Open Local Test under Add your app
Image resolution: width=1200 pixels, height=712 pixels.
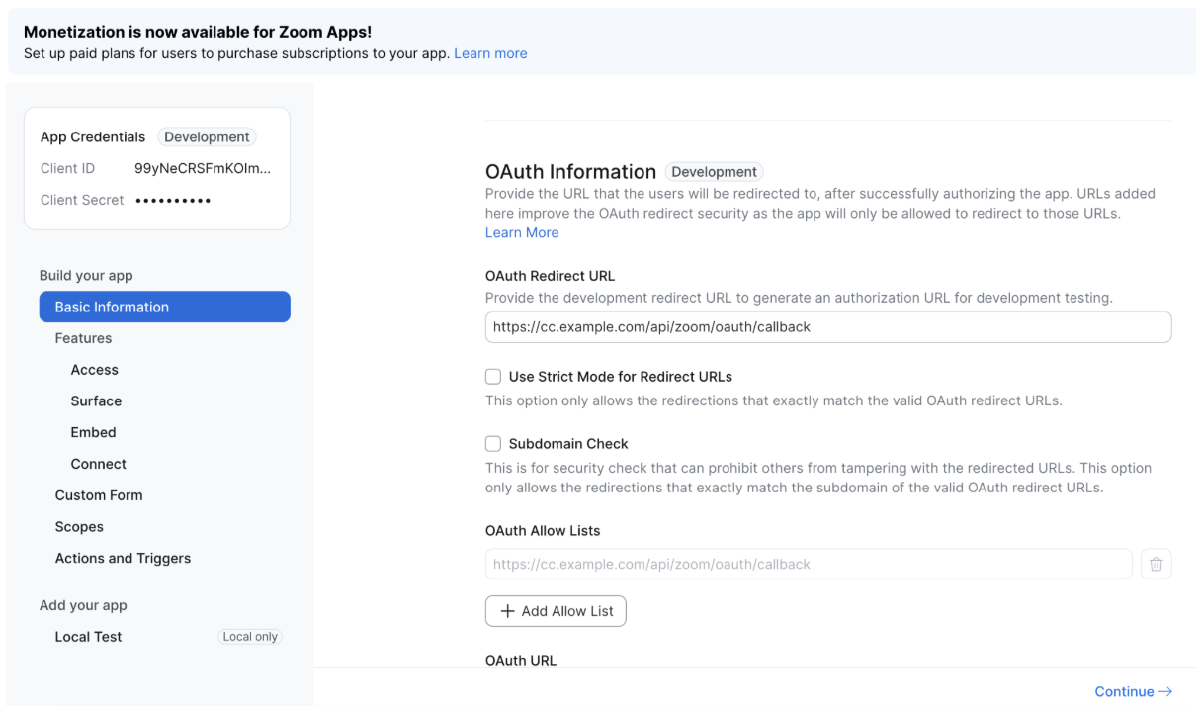tap(88, 637)
